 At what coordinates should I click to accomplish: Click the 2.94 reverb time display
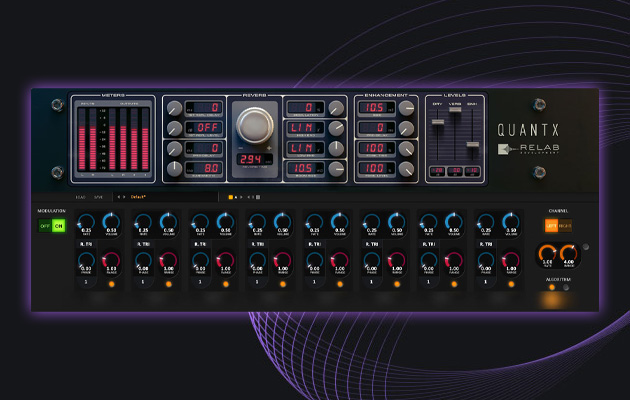pos(254,159)
